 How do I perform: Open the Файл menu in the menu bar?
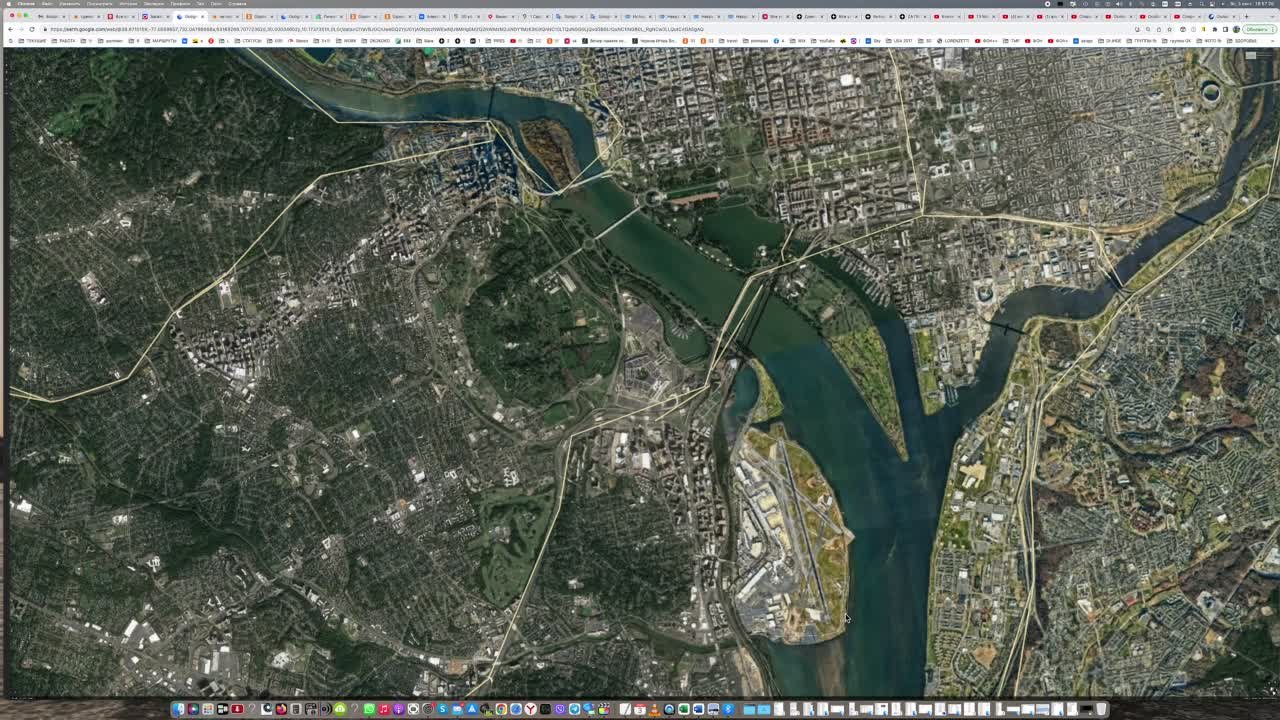click(x=47, y=4)
